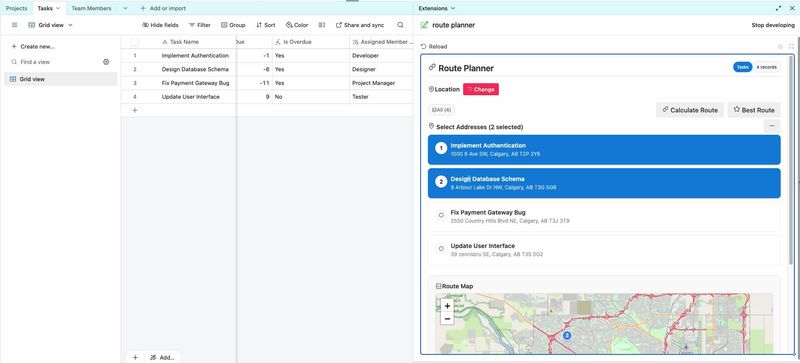Click the 'Tester' assigned member cell
800x363 pixels.
coord(381,97)
